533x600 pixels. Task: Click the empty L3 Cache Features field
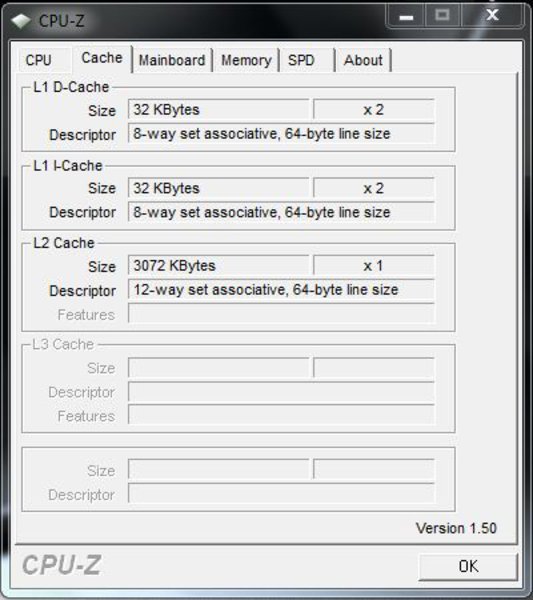click(x=281, y=415)
